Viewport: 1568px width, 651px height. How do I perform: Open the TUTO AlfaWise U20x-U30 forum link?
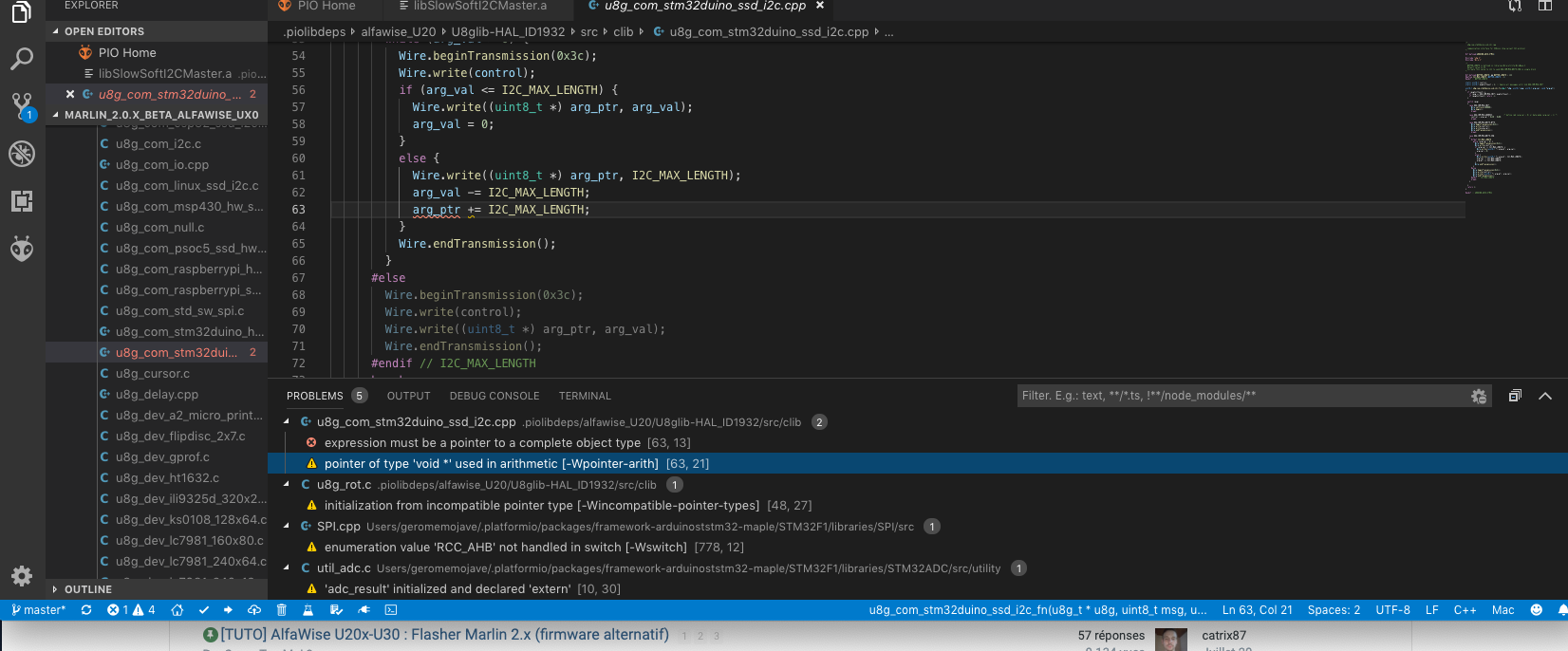[x=445, y=635]
